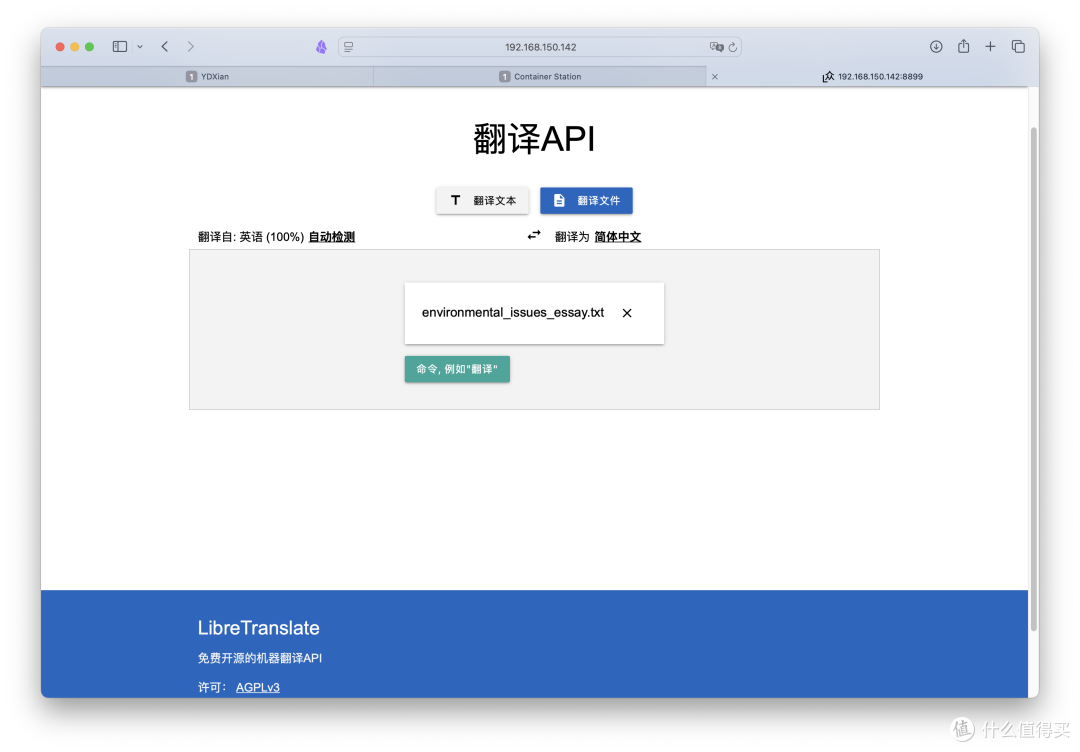Select the 192.168.150.142:8899 tab
The image size is (1080, 752).
[873, 76]
